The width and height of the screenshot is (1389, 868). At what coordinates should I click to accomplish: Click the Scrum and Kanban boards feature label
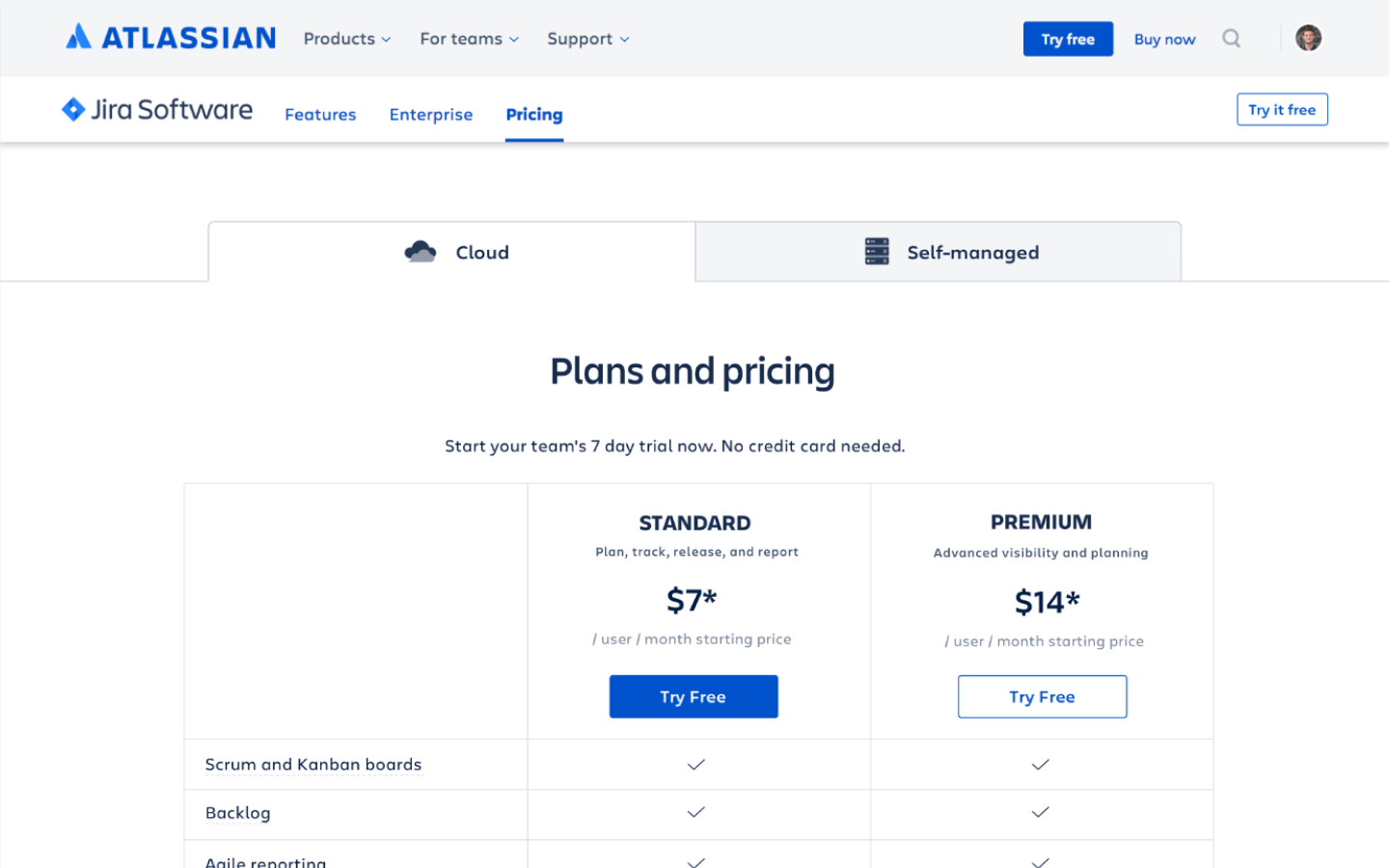pyautogui.click(x=313, y=764)
